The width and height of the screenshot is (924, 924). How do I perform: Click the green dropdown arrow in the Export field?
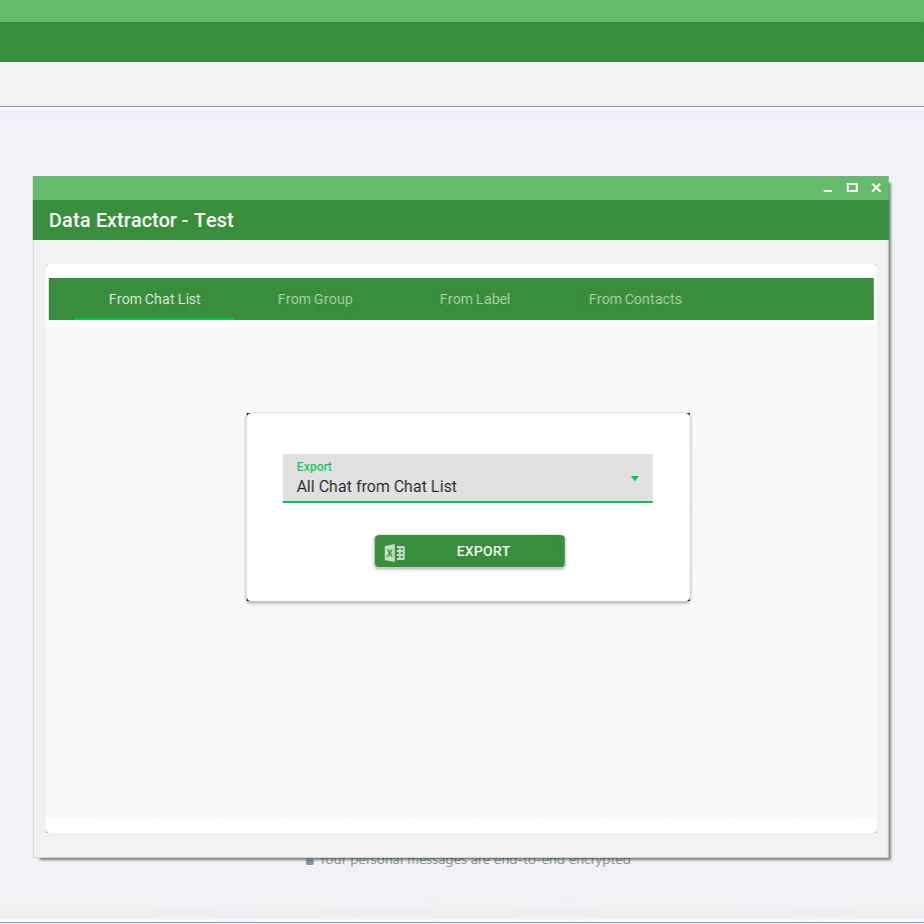[634, 478]
